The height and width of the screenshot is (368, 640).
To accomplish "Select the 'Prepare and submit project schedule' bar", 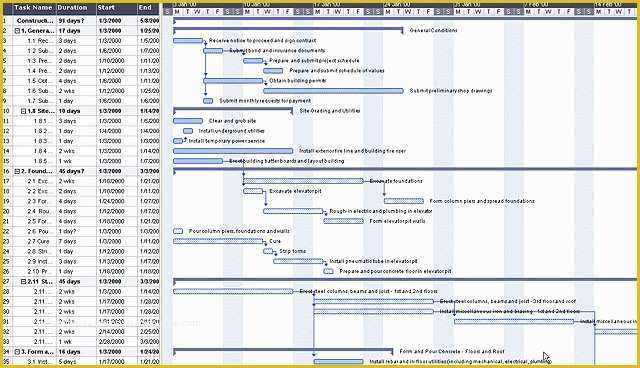I will click(253, 61).
